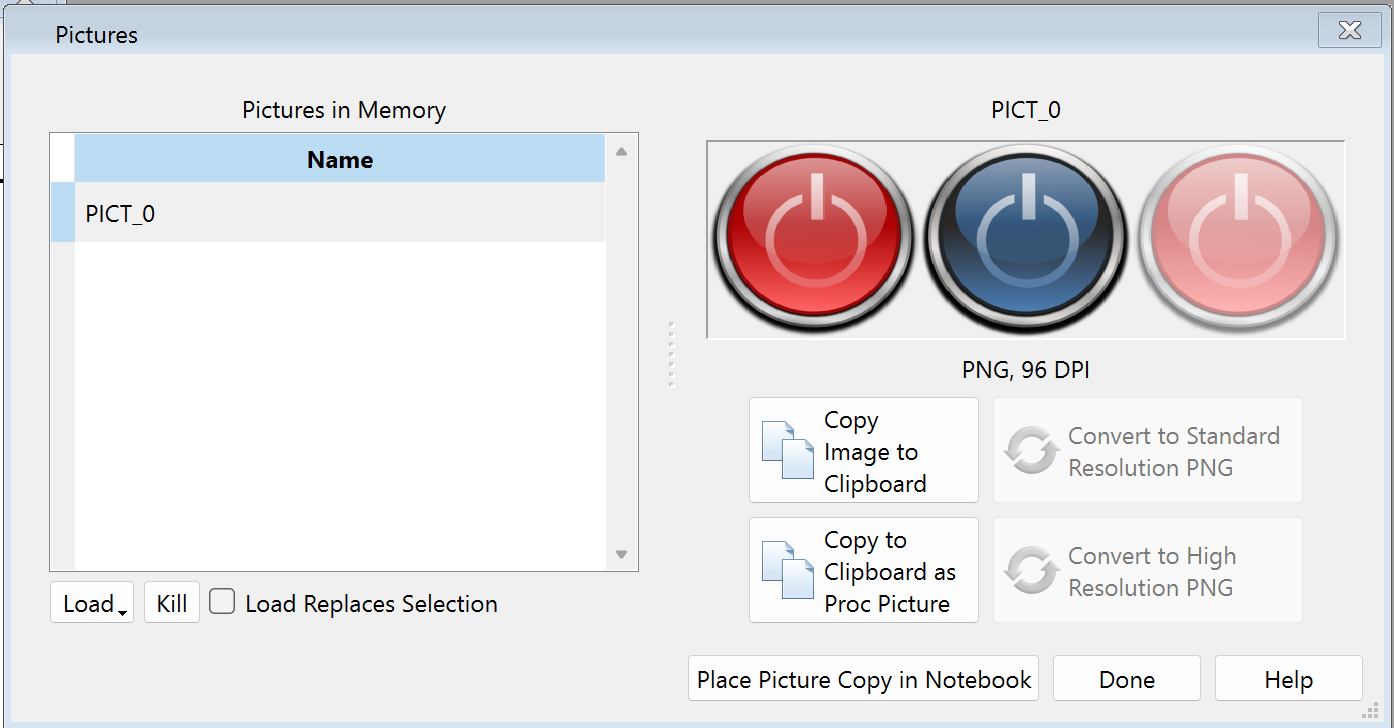
Task: Enable the Load Replaces Selection checkbox
Action: point(222,602)
